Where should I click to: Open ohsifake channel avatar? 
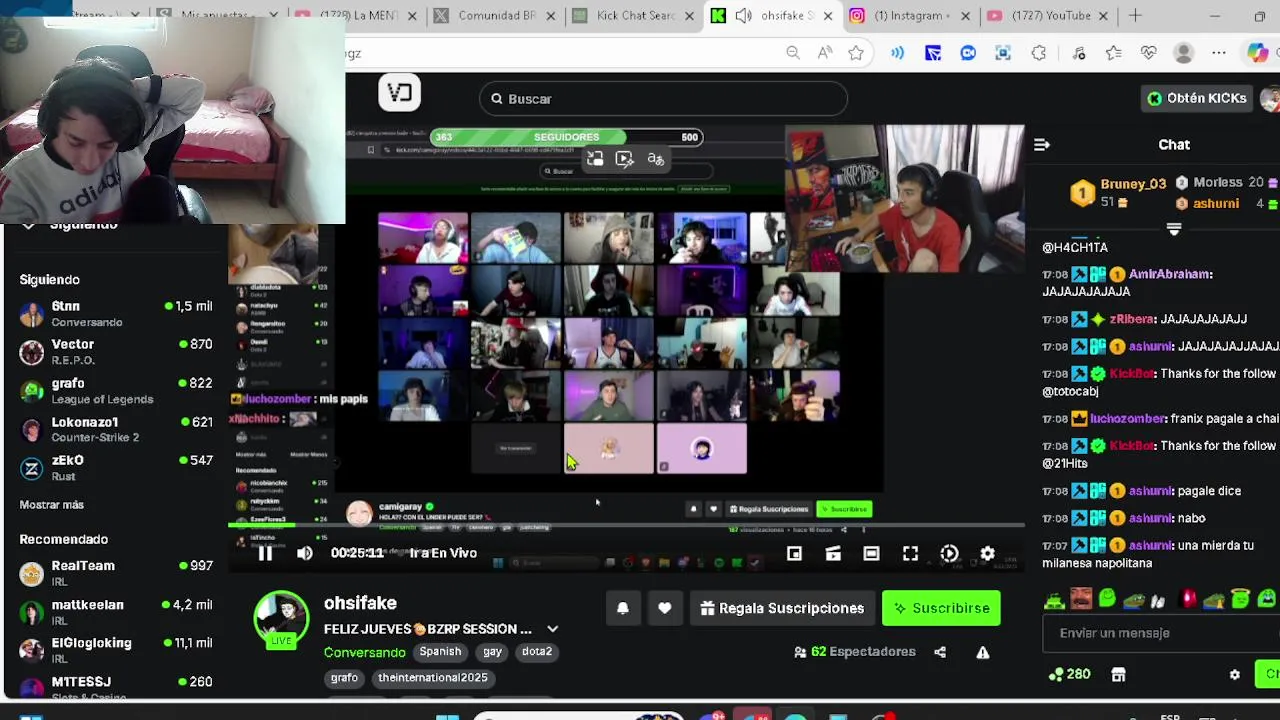(281, 618)
